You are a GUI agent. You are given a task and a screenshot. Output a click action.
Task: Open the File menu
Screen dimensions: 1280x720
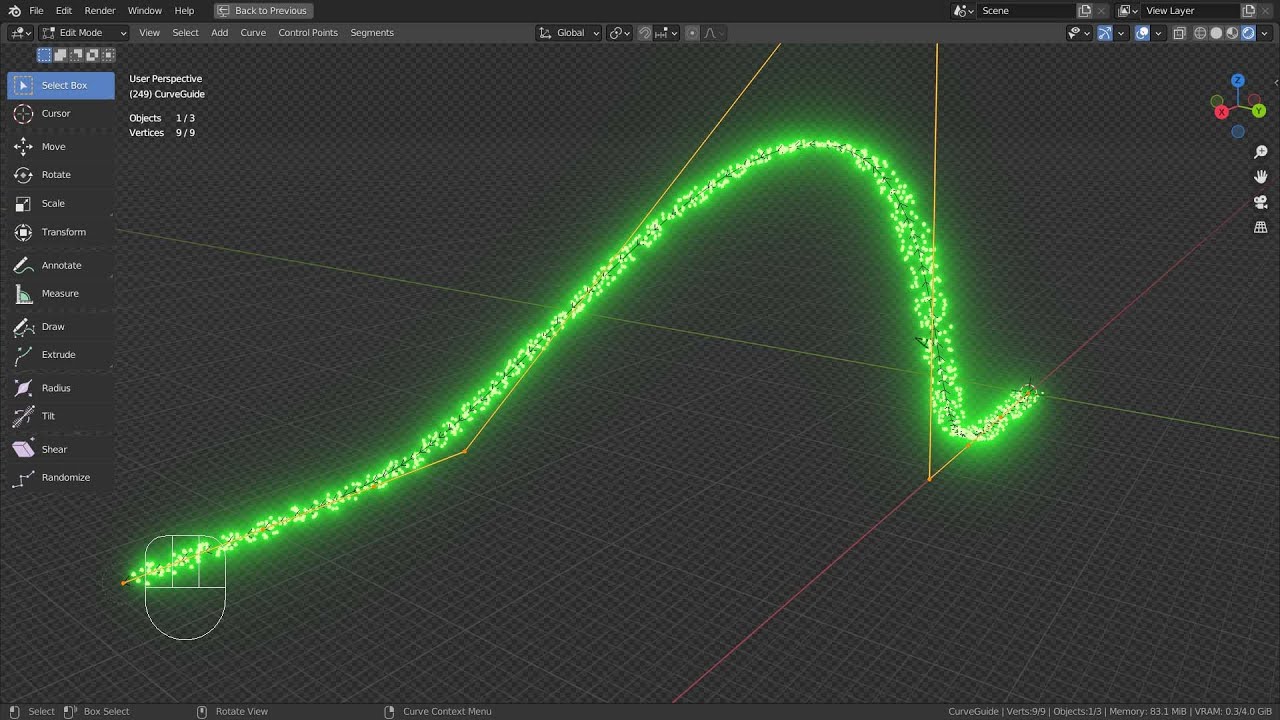click(x=36, y=11)
